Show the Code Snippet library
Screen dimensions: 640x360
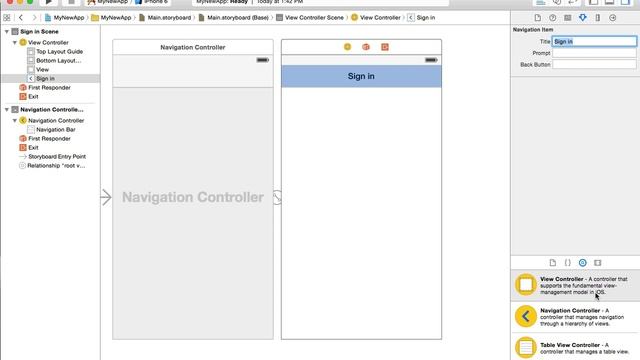tap(567, 262)
